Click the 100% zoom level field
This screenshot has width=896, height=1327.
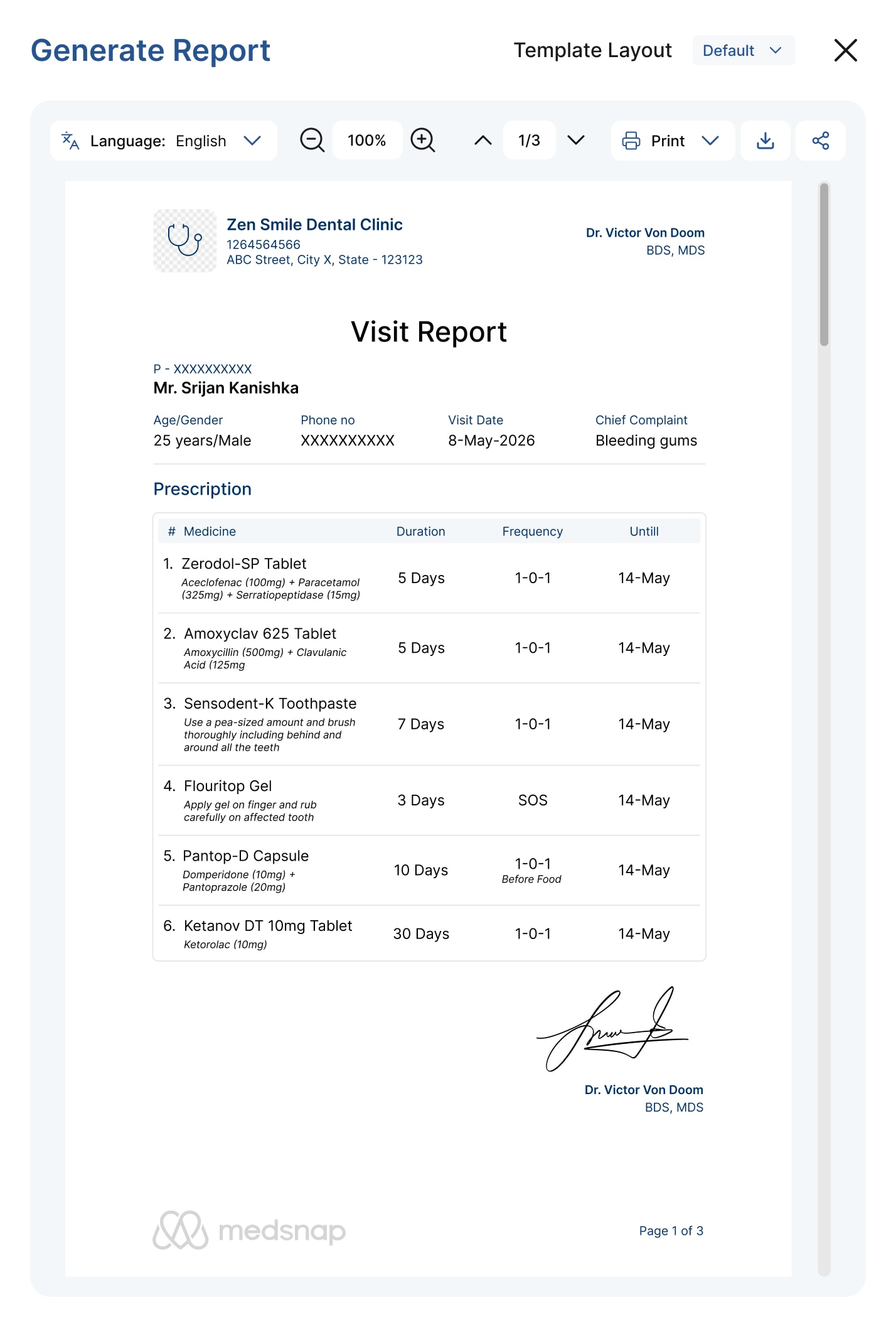tap(367, 140)
